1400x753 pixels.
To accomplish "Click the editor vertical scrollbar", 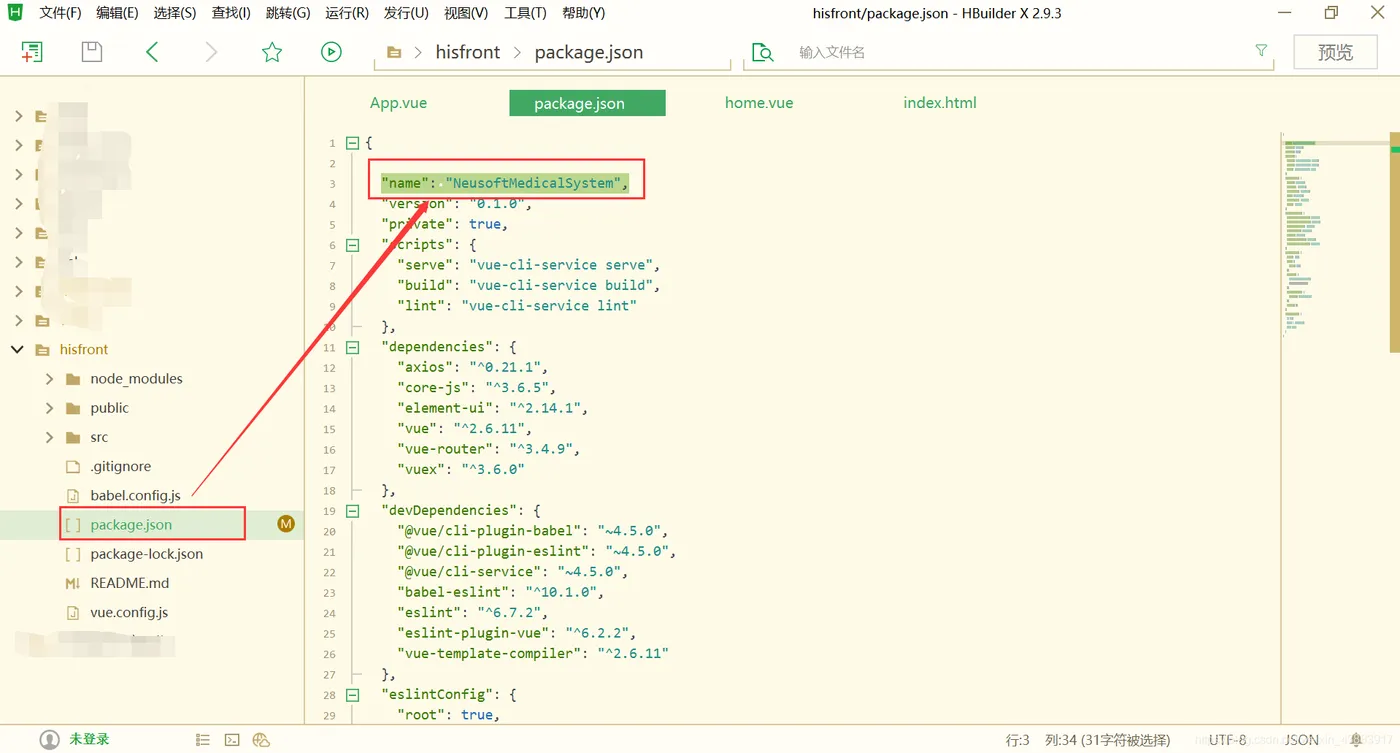I will click(1394, 240).
